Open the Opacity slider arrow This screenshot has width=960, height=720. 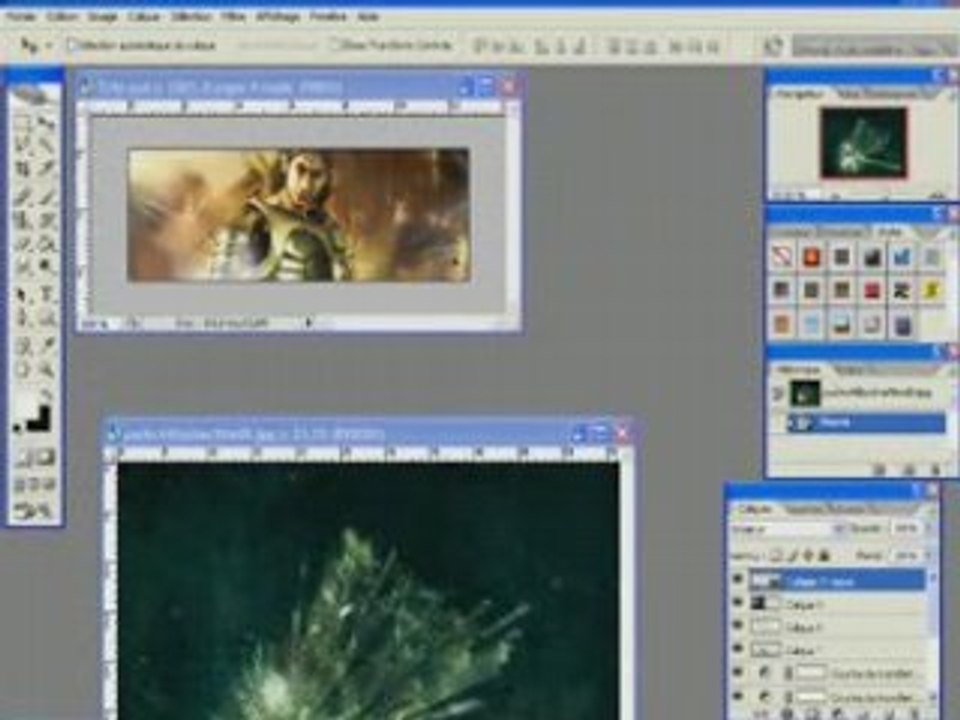tap(929, 528)
